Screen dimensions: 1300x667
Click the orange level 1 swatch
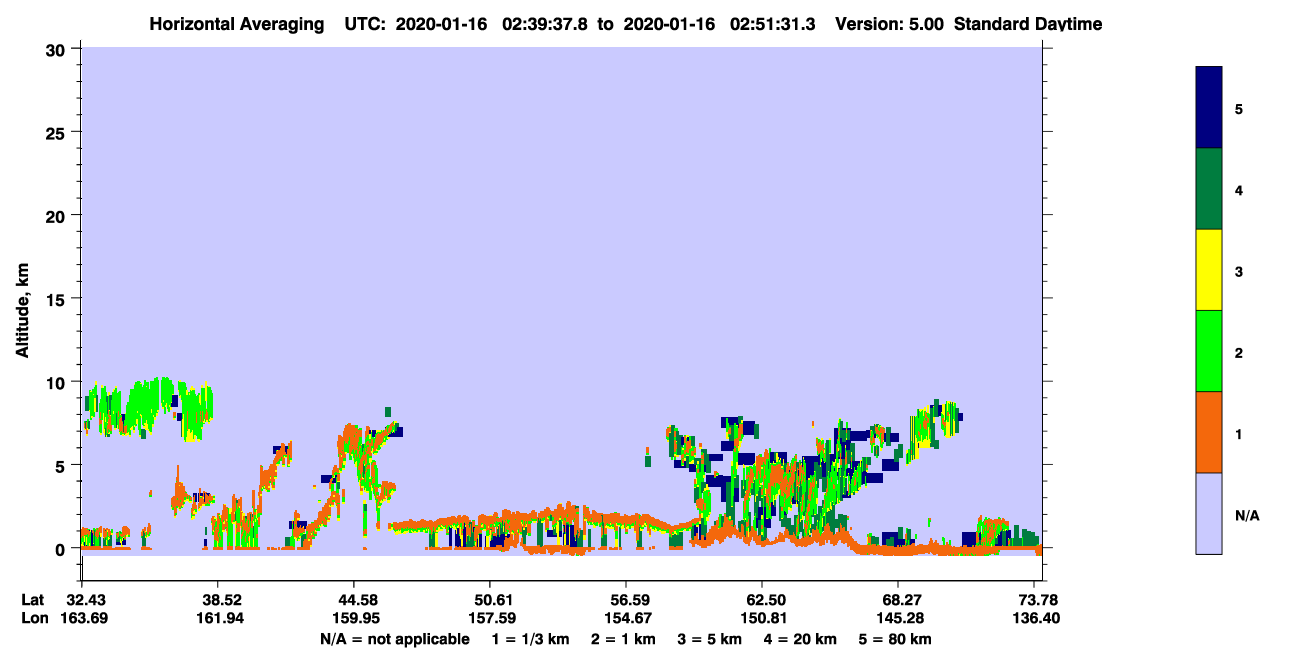(x=1209, y=432)
